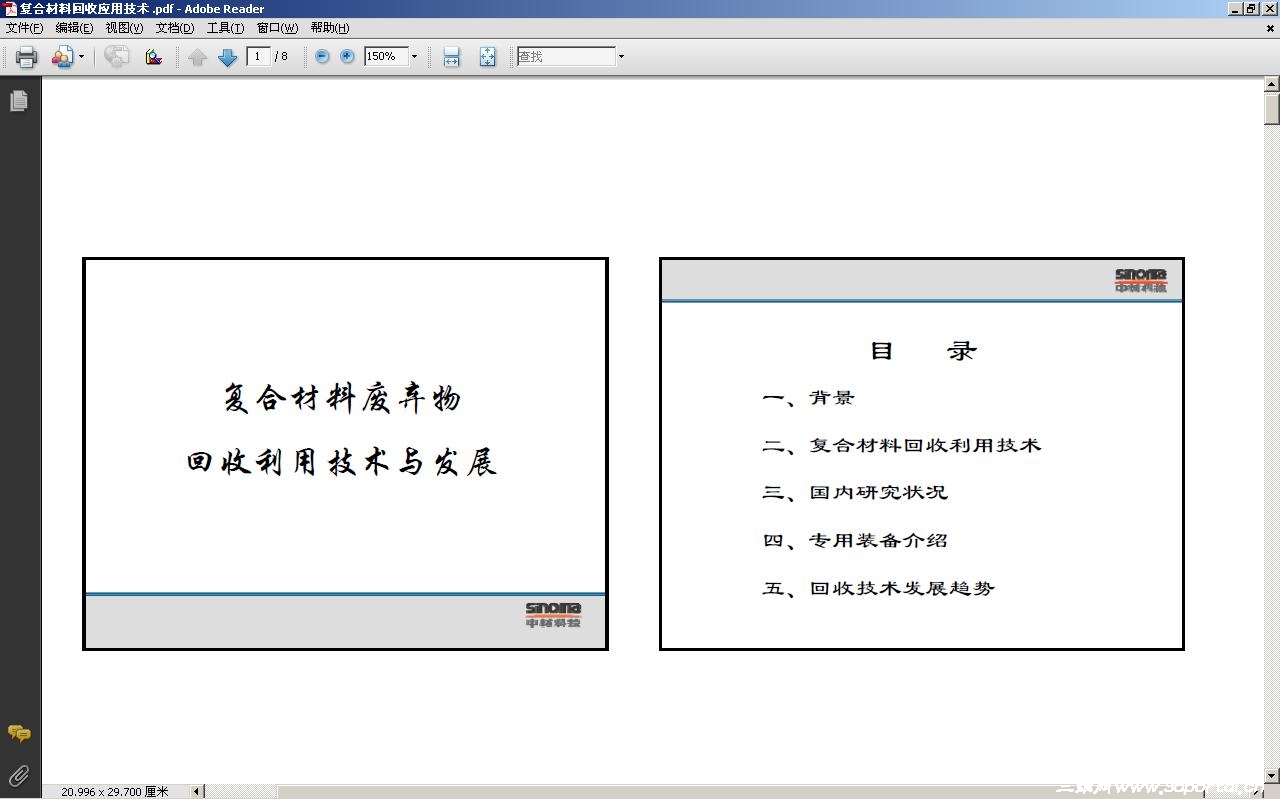Click the vertical scrollbar thumb

coord(1272,109)
